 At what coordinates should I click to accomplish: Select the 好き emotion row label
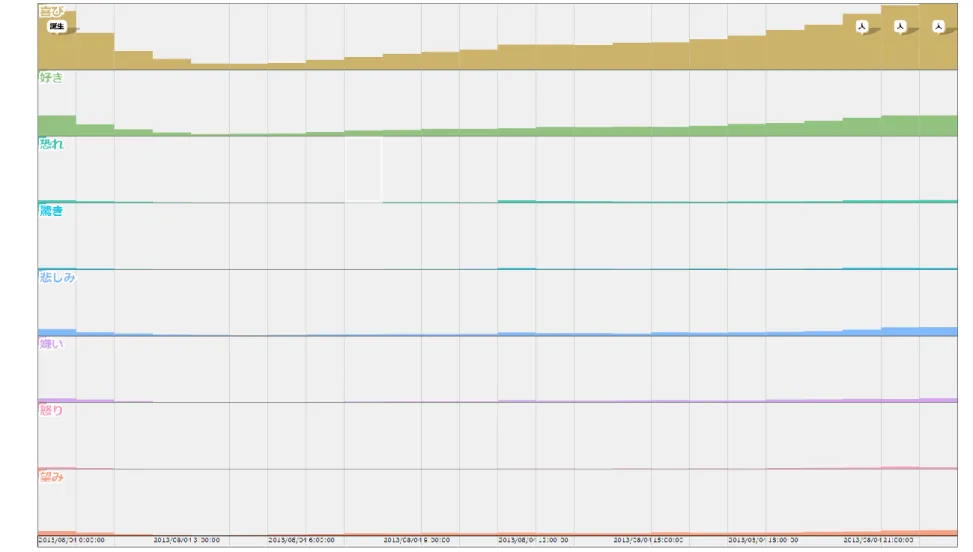(x=52, y=78)
